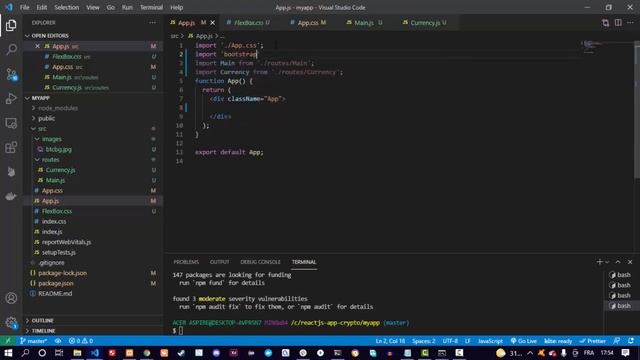Open the Manage gear settings
This screenshot has width=640, height=360.
(11, 323)
